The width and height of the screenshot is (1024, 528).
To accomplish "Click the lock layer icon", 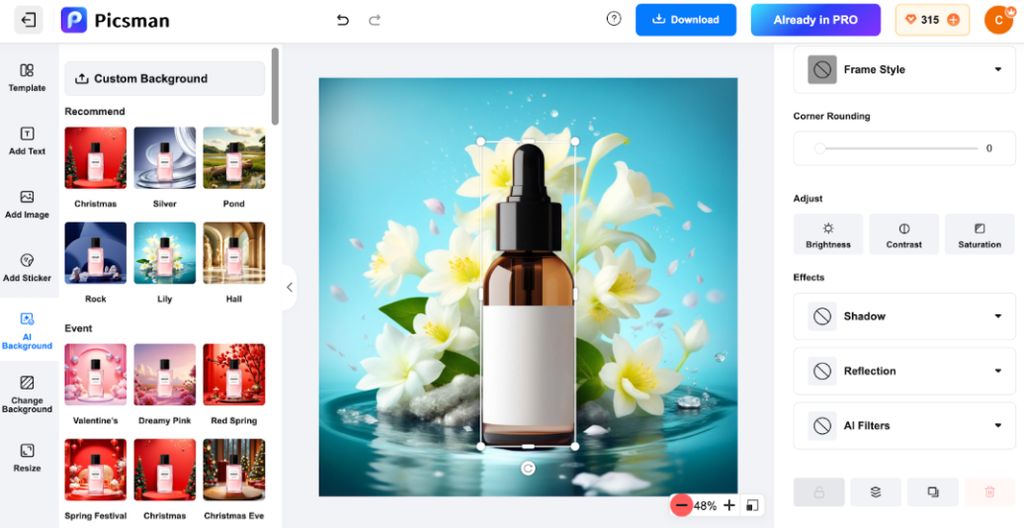I will [819, 492].
